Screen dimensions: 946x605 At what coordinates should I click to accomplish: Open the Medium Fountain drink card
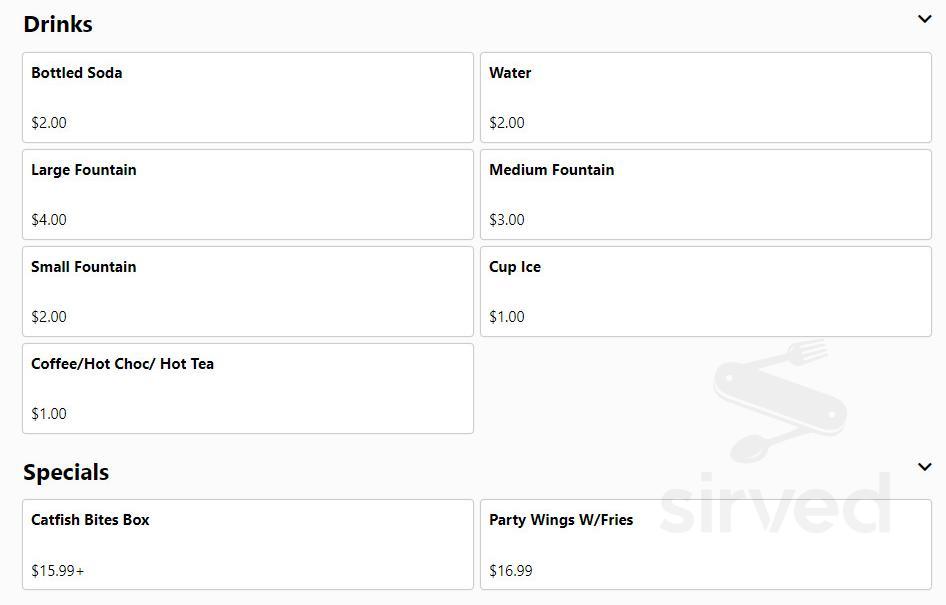click(x=705, y=194)
